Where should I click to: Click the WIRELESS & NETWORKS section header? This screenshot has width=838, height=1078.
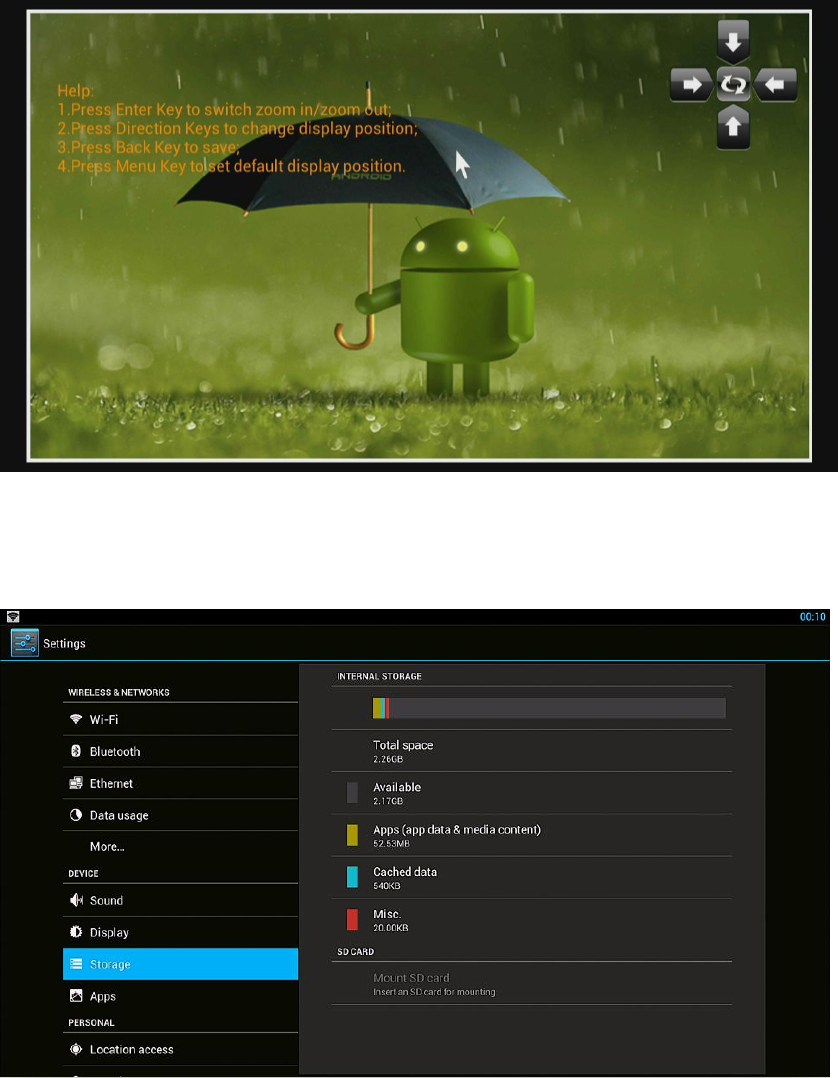tap(118, 692)
